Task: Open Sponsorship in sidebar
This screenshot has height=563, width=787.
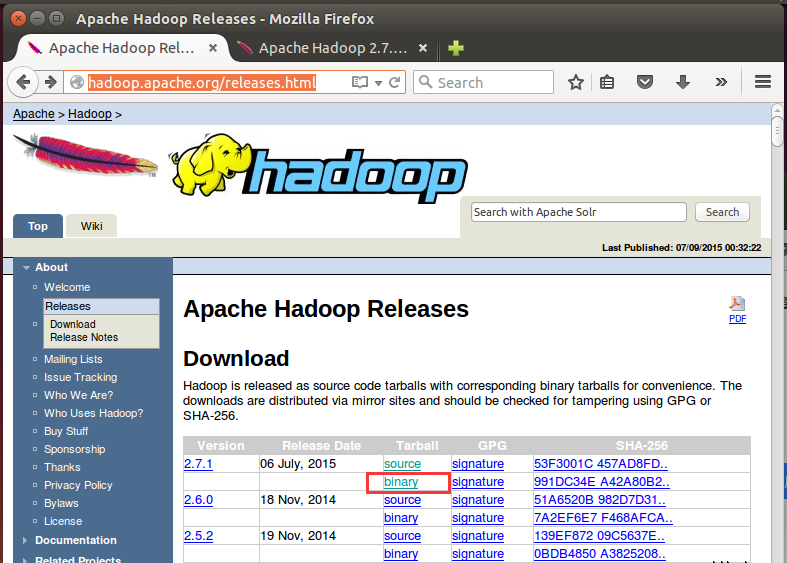Action: coord(75,450)
